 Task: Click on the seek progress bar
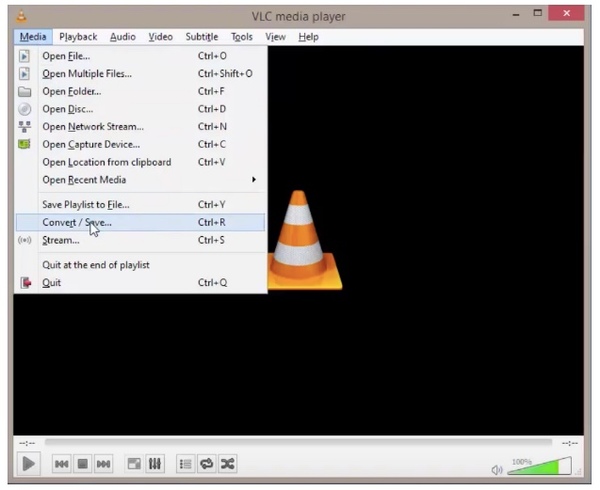tap(298, 443)
